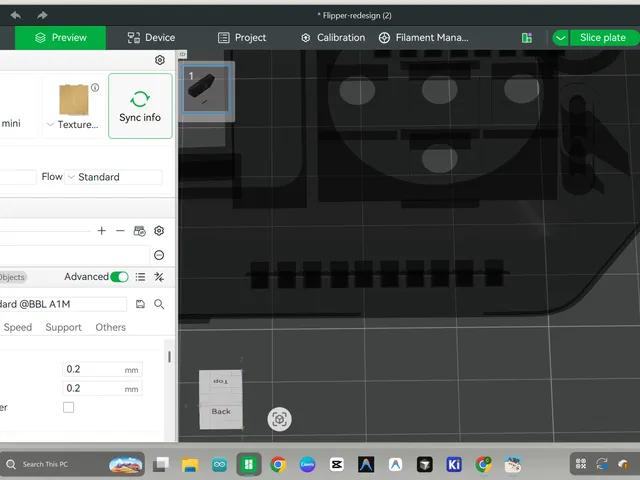Open CapCut from the taskbar
This screenshot has height=480, width=640.
tap(337, 464)
